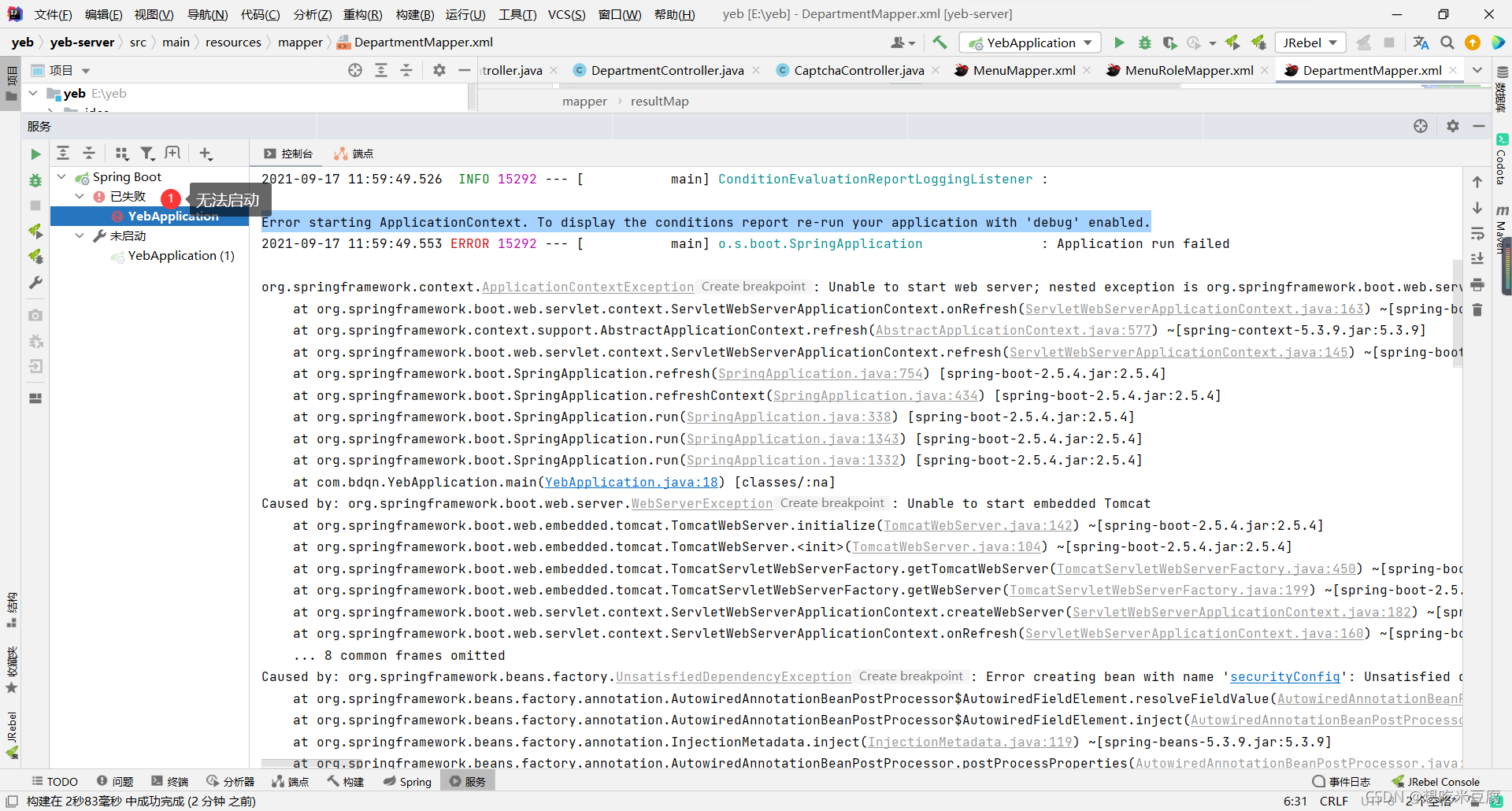The image size is (1512, 811).
Task: Collapse the 未启动 tree node
Action: (79, 235)
